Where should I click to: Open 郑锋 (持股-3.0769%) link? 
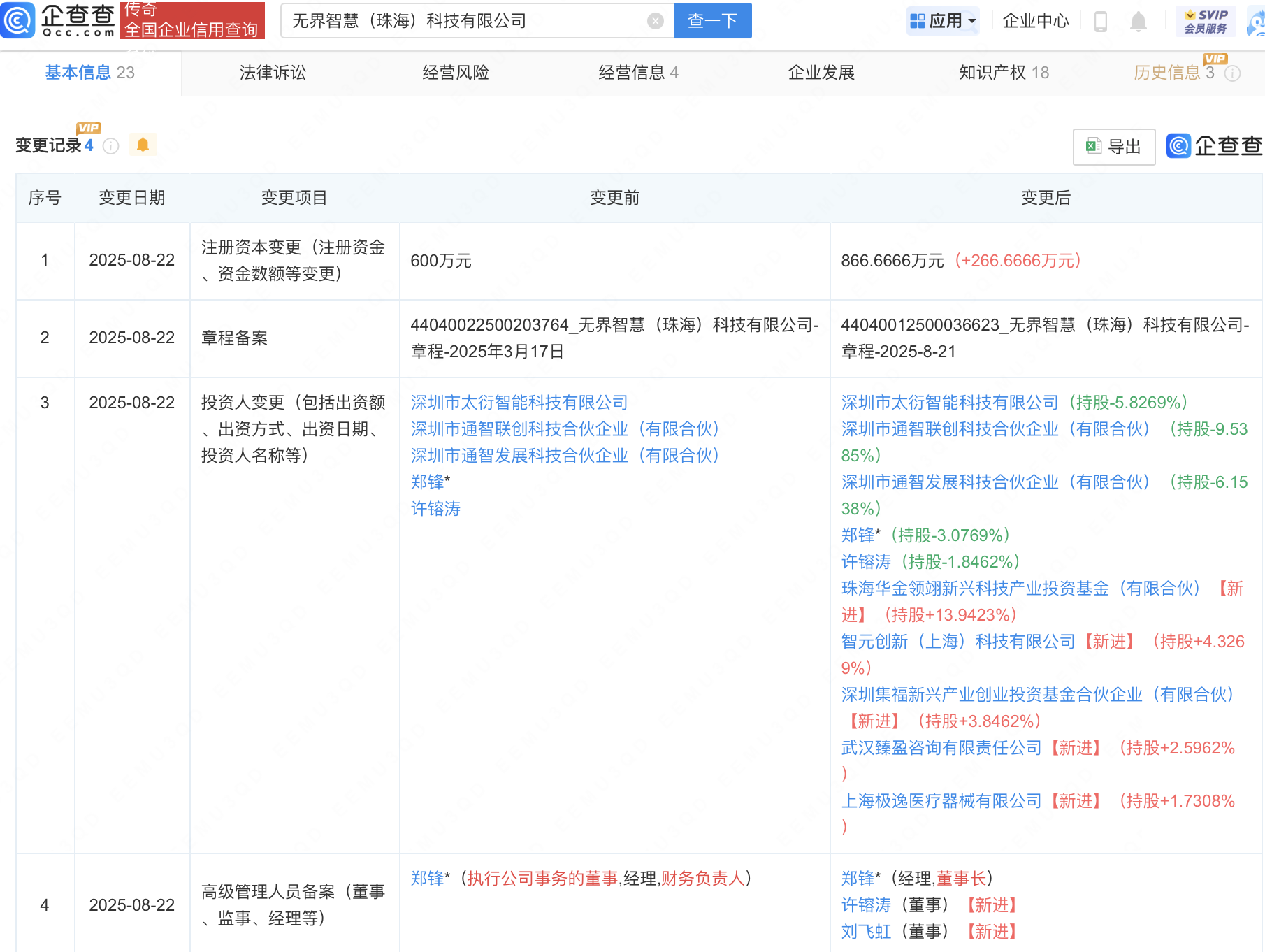858,535
